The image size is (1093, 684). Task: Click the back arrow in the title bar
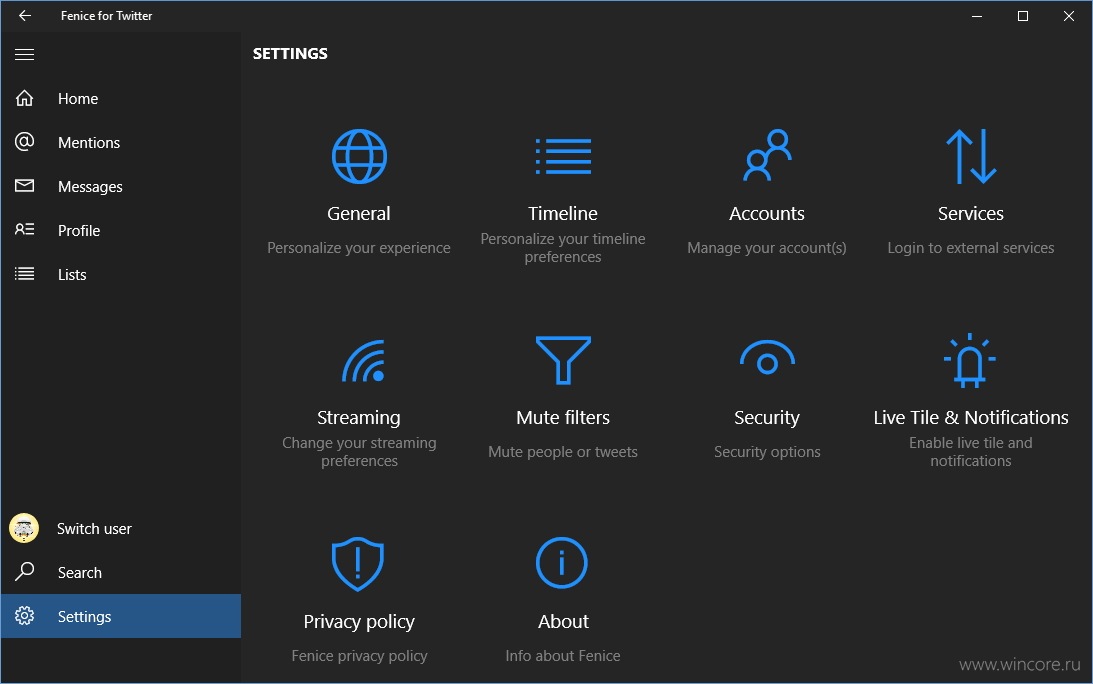[x=25, y=15]
